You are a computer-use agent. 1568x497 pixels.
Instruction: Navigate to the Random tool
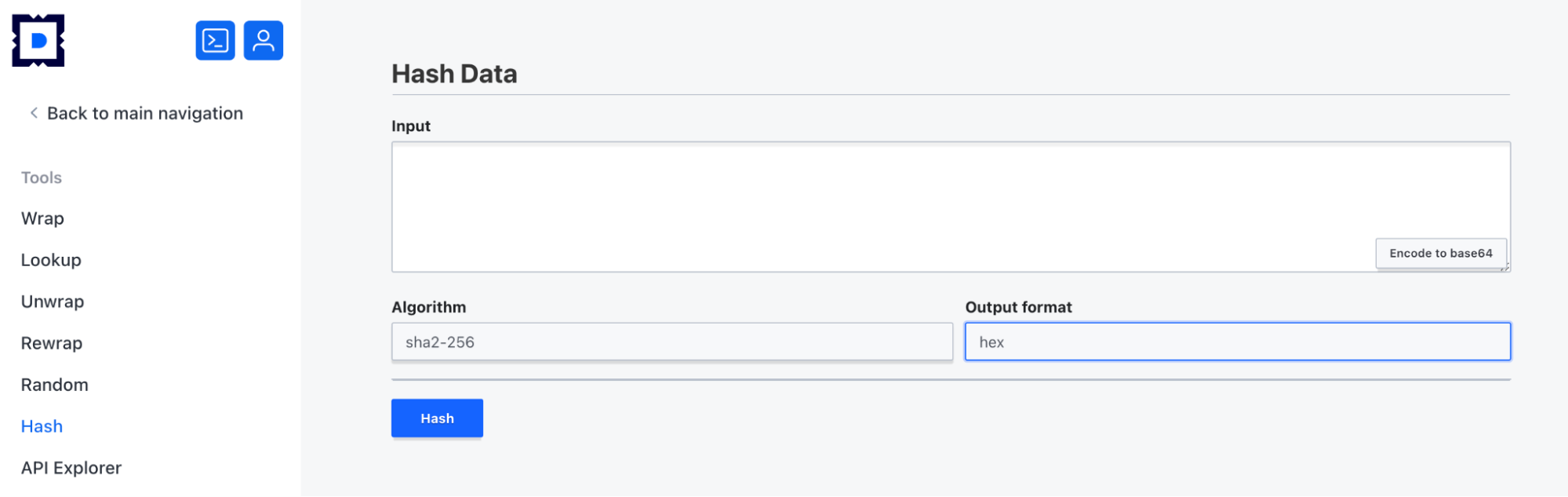pos(55,385)
